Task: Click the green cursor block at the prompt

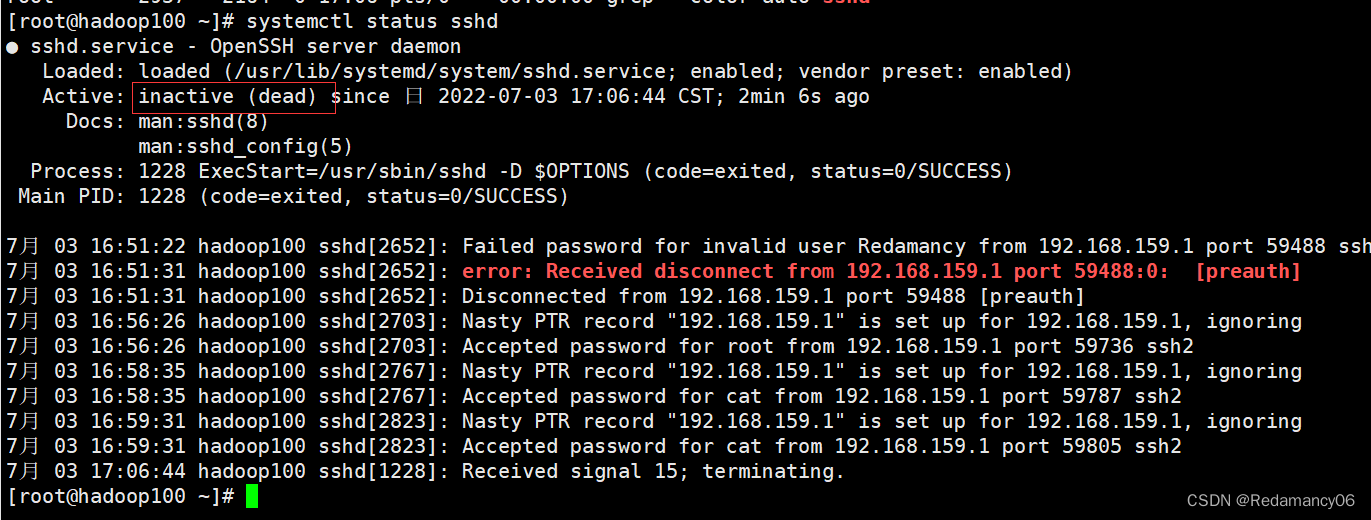Action: 252,496
